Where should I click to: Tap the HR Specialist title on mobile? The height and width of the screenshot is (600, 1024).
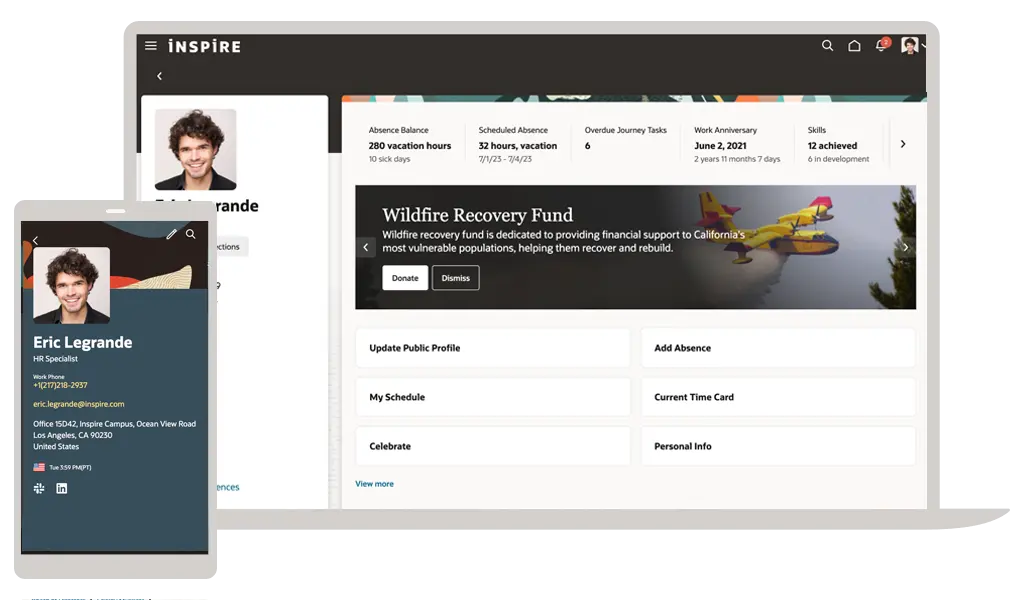[56, 359]
